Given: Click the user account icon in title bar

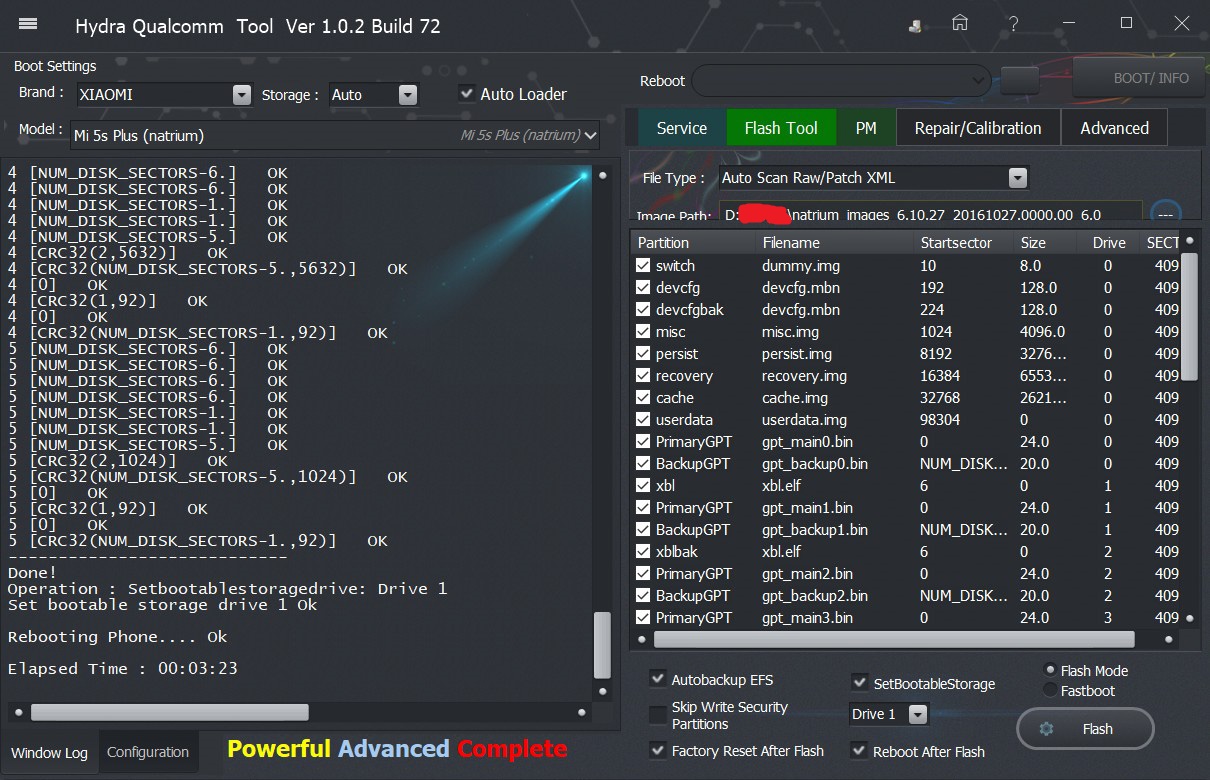Looking at the screenshot, I should 917,25.
